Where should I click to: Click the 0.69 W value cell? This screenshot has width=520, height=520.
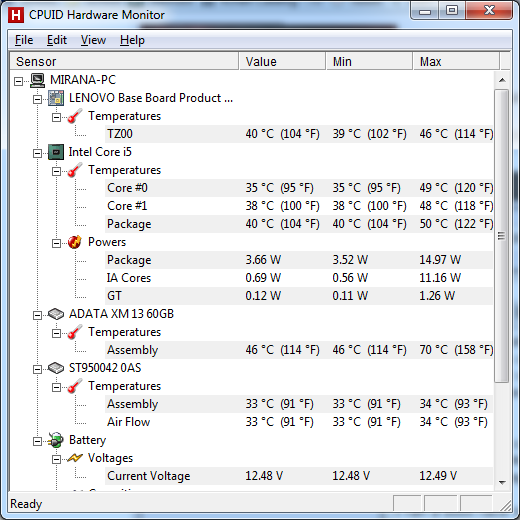(263, 278)
